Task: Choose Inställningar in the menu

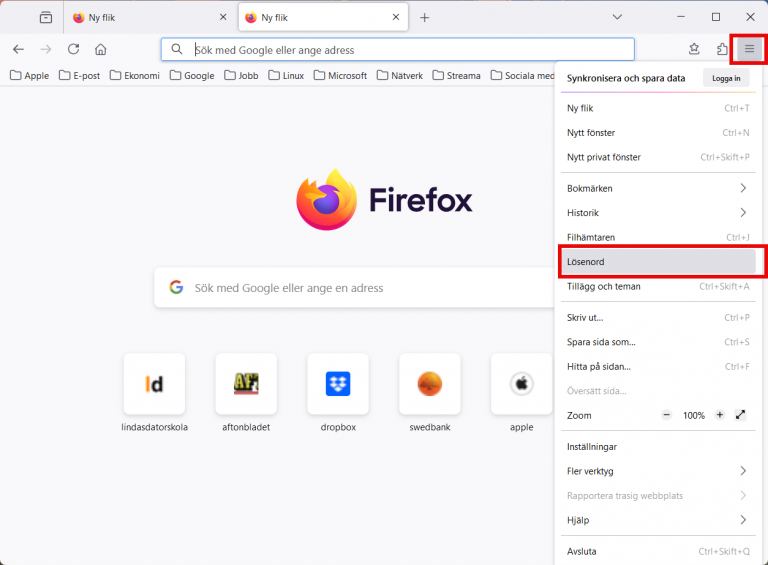Action: coord(655,447)
